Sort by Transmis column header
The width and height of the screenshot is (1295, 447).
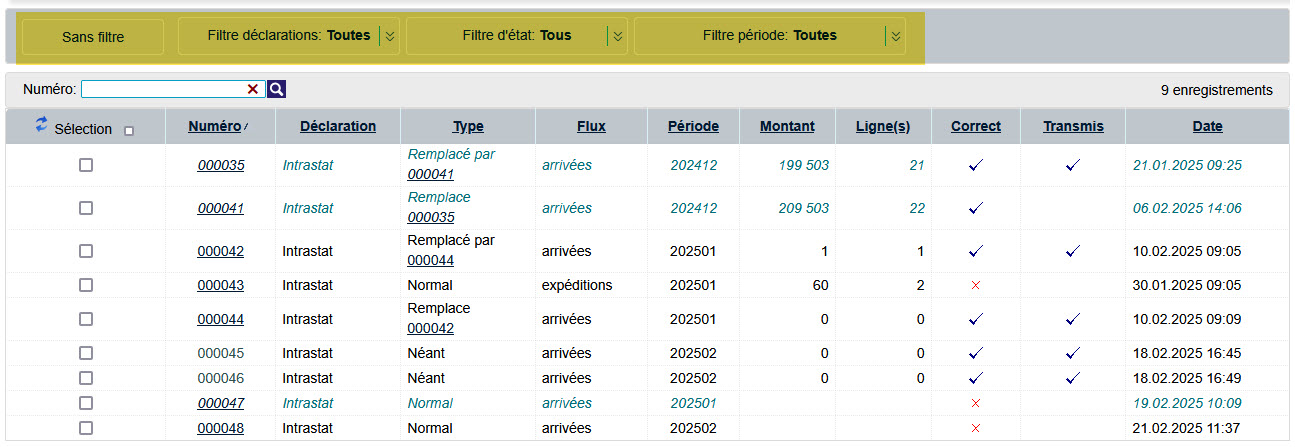click(1073, 126)
